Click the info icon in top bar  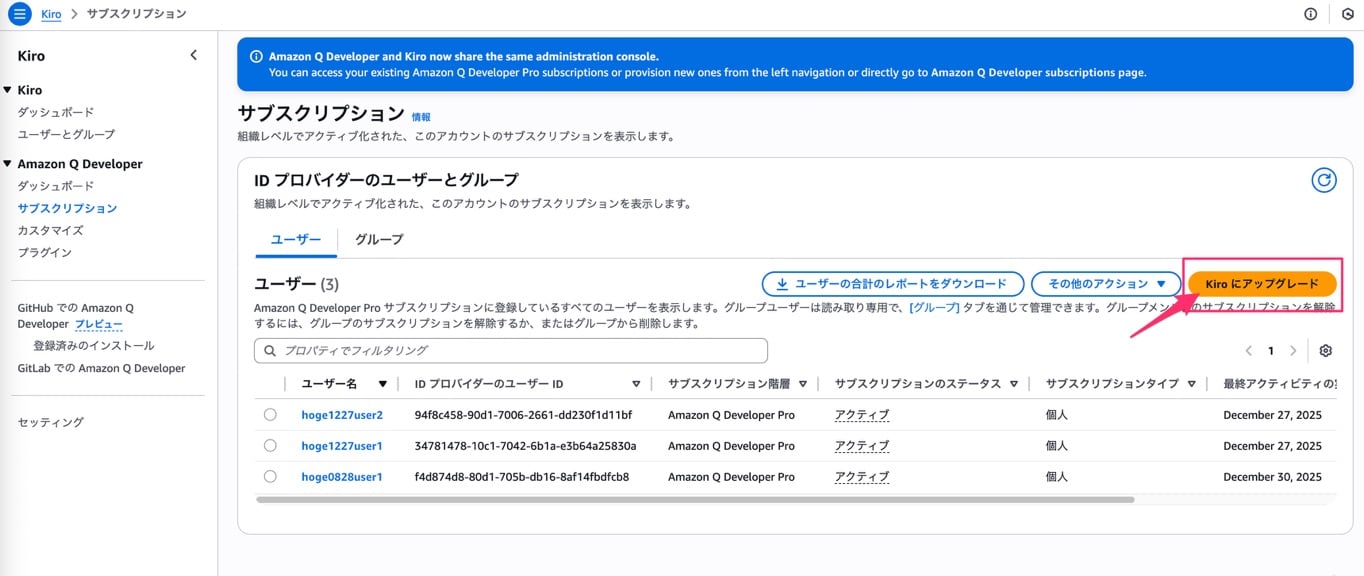click(1311, 14)
